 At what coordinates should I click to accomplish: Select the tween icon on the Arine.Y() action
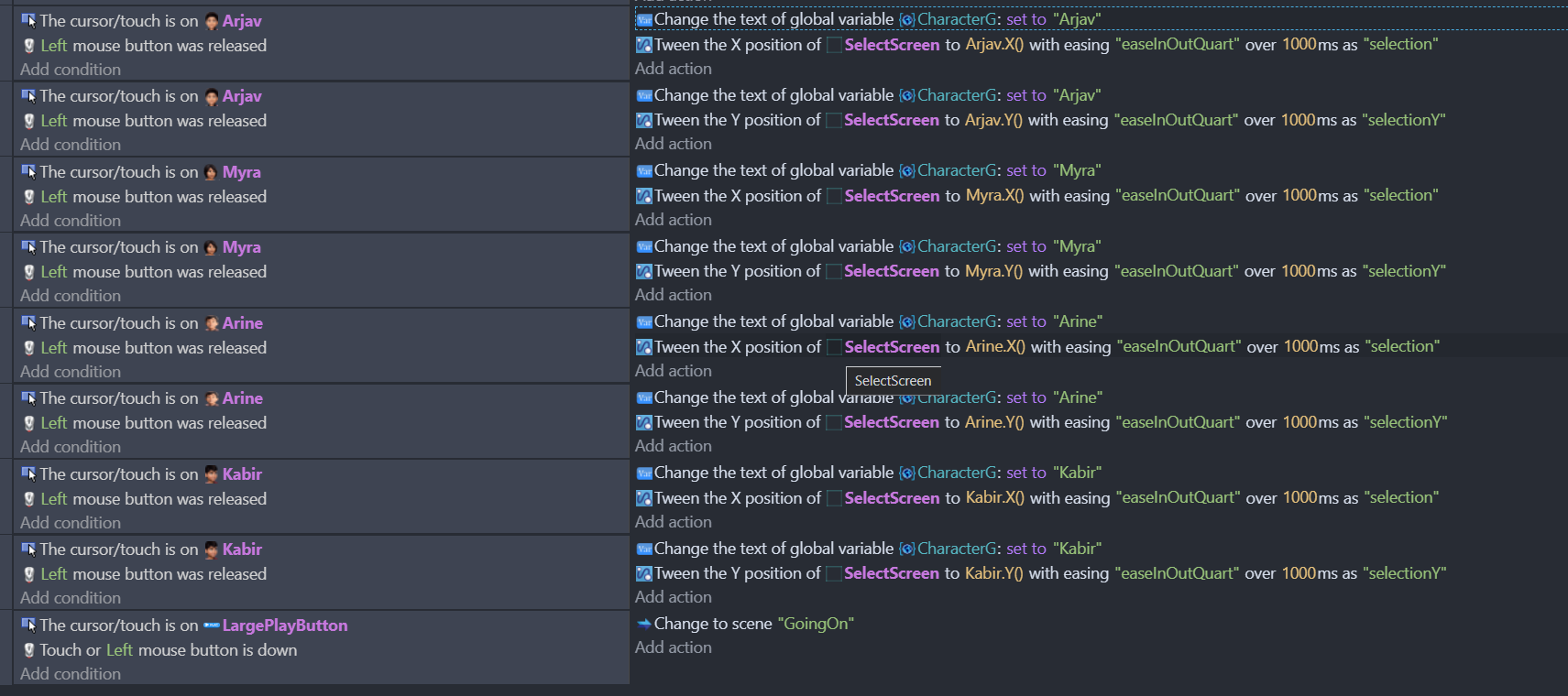644,423
